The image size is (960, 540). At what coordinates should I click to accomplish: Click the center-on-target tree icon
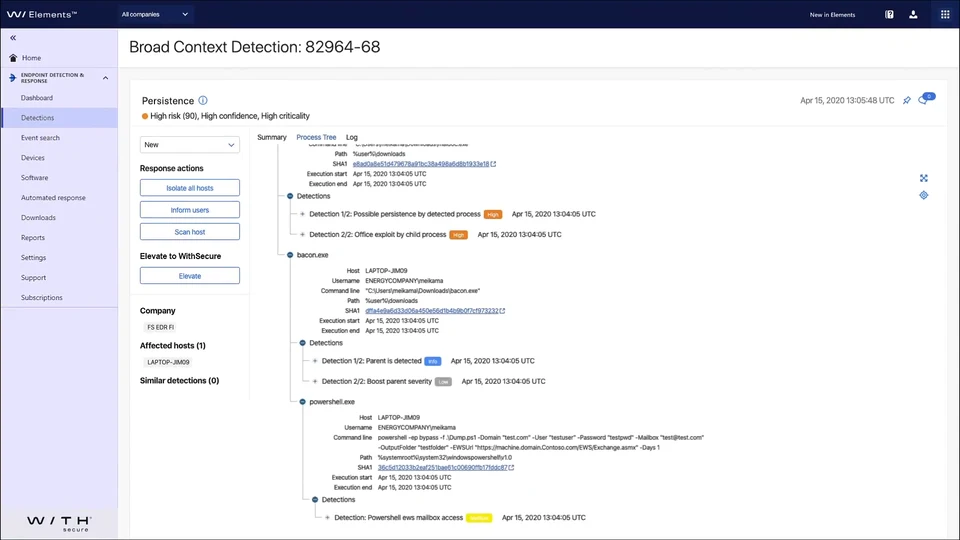923,195
